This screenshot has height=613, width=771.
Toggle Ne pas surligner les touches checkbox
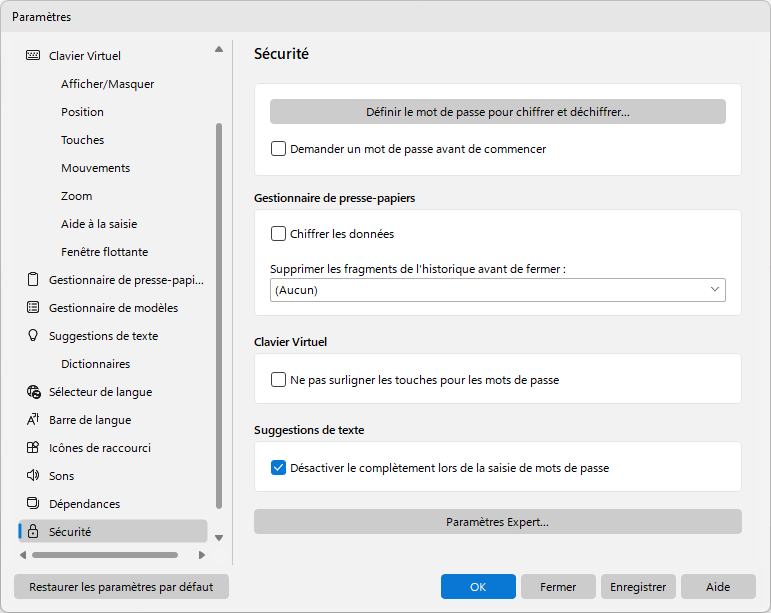pyautogui.click(x=278, y=379)
